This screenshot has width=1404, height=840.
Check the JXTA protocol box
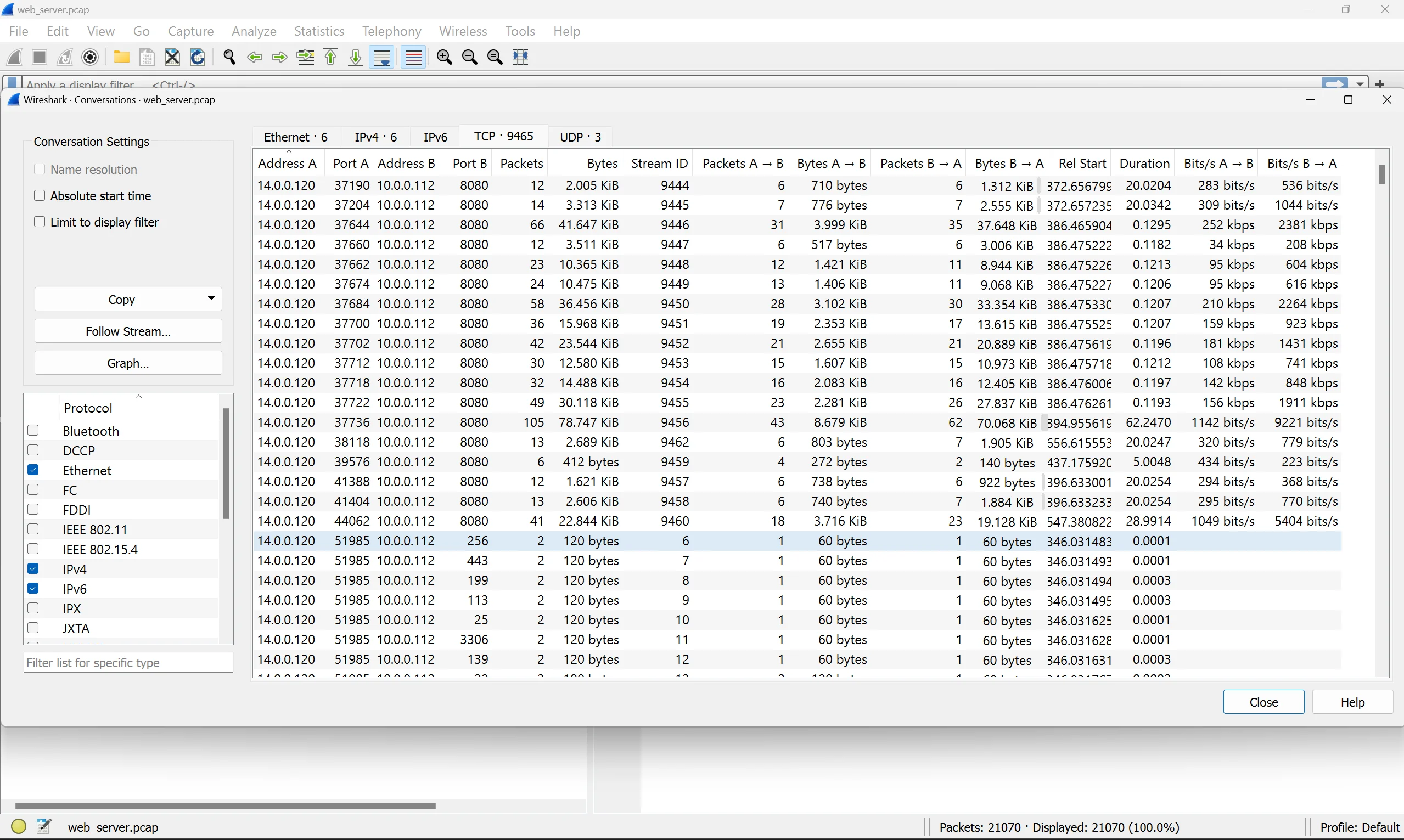click(x=33, y=628)
